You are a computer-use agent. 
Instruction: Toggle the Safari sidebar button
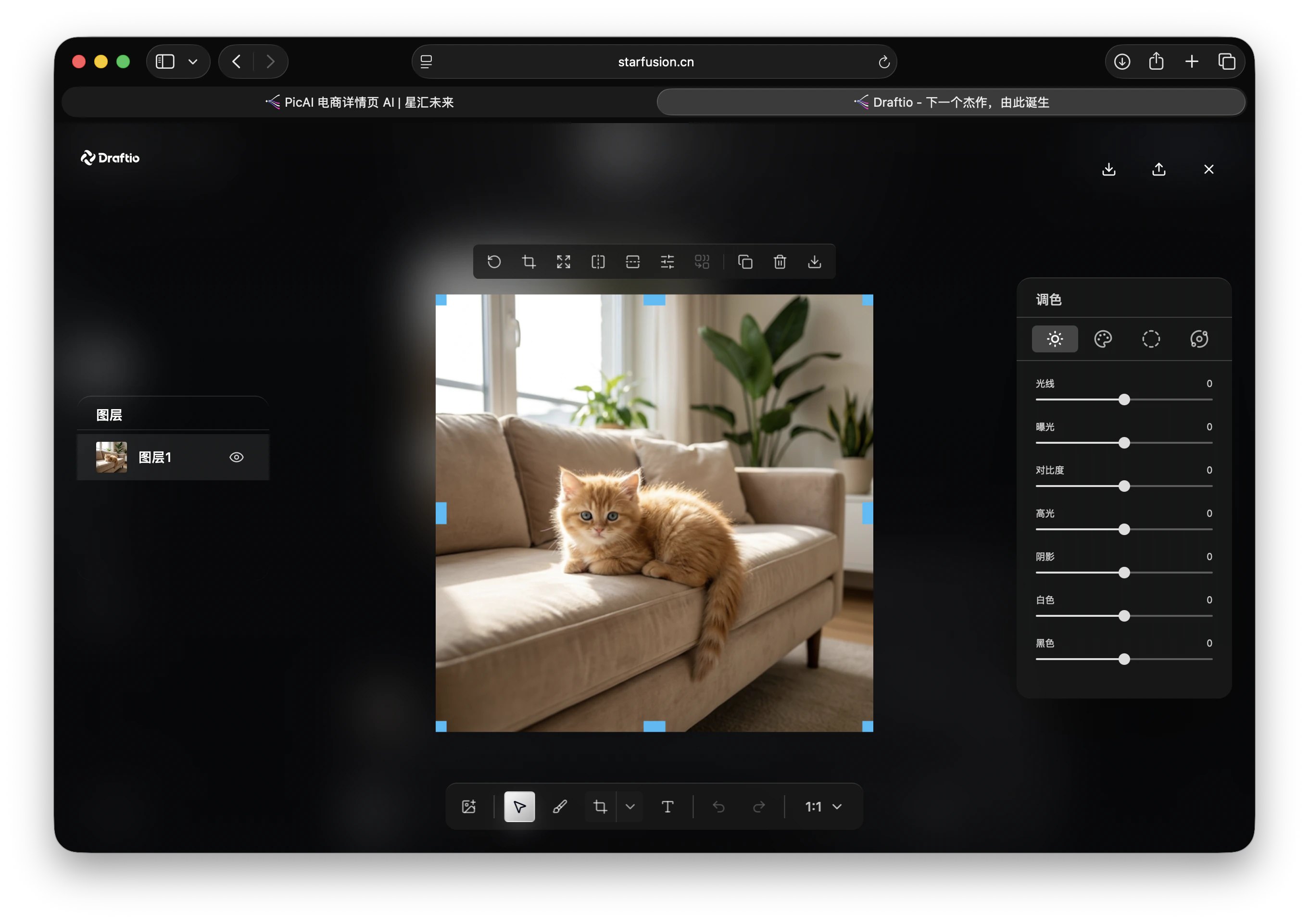point(165,62)
